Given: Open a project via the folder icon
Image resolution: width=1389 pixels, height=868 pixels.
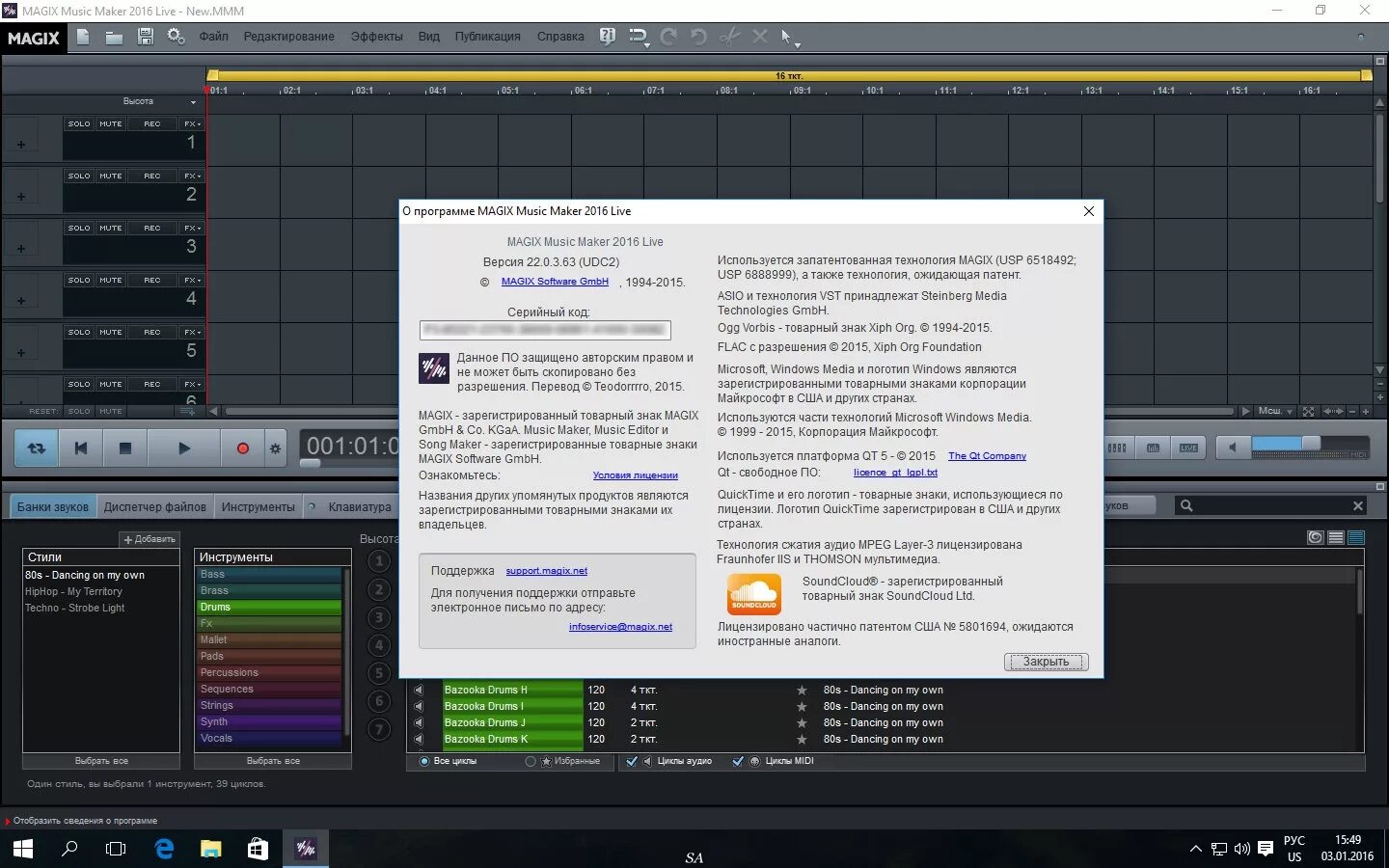Looking at the screenshot, I should click(x=114, y=37).
